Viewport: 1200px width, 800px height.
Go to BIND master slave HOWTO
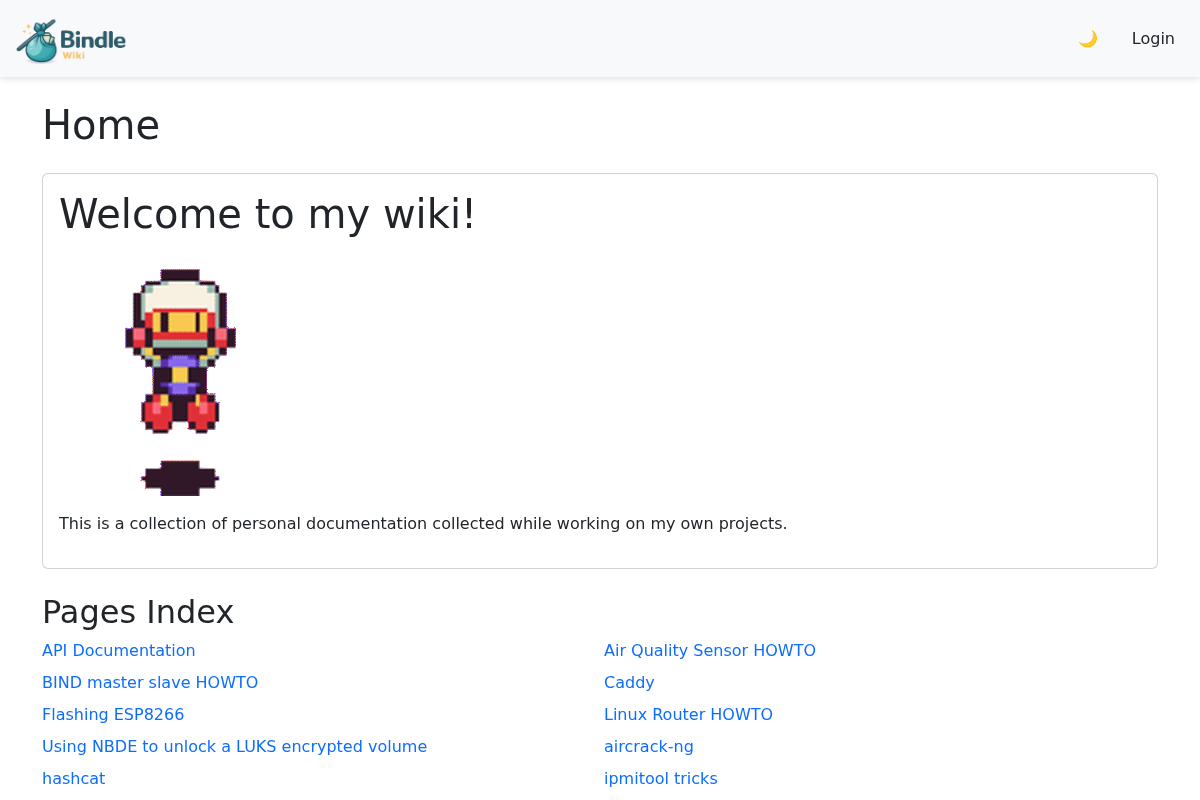150,683
